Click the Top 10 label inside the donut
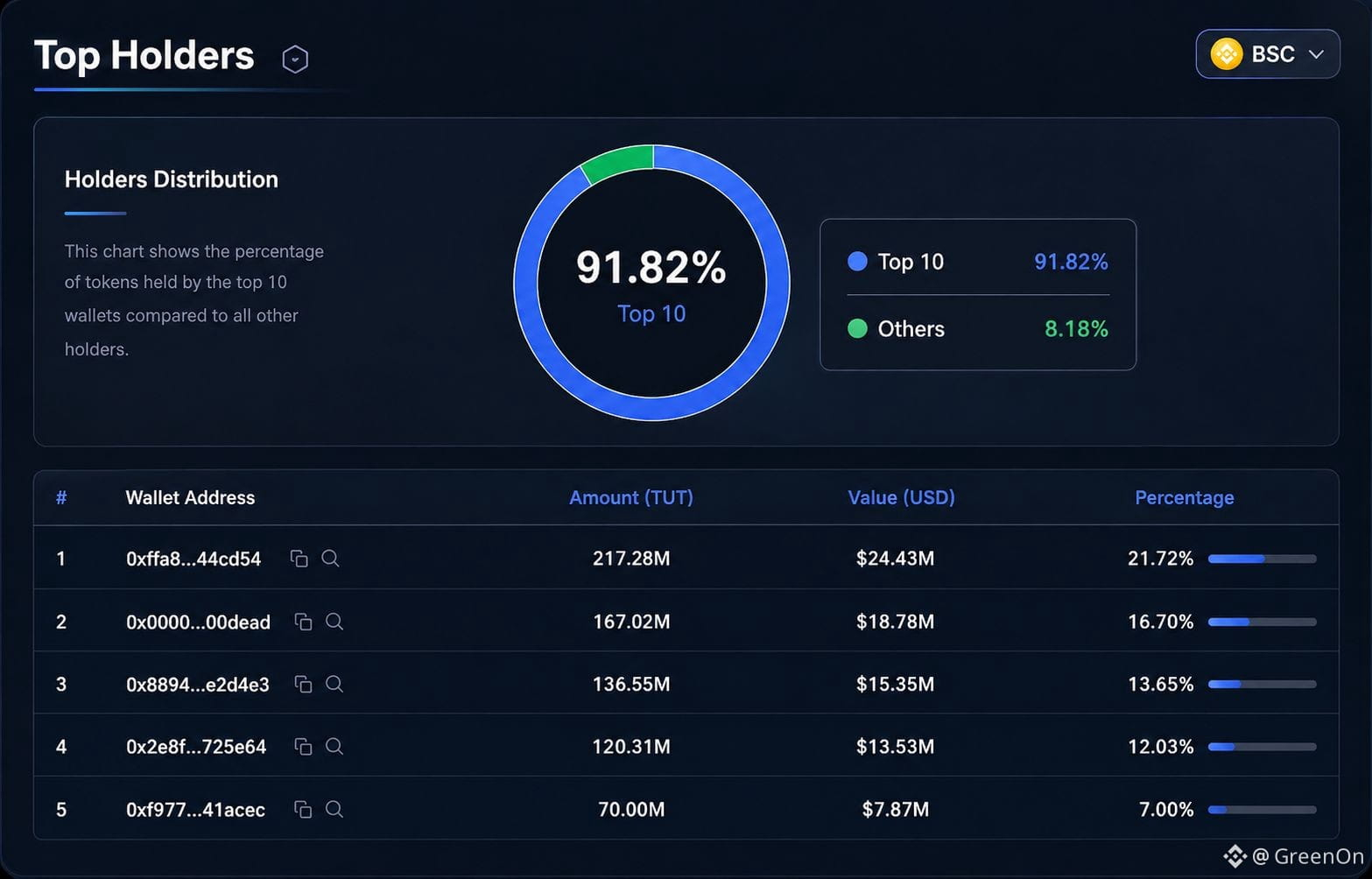Viewport: 1372px width, 879px height. (651, 313)
